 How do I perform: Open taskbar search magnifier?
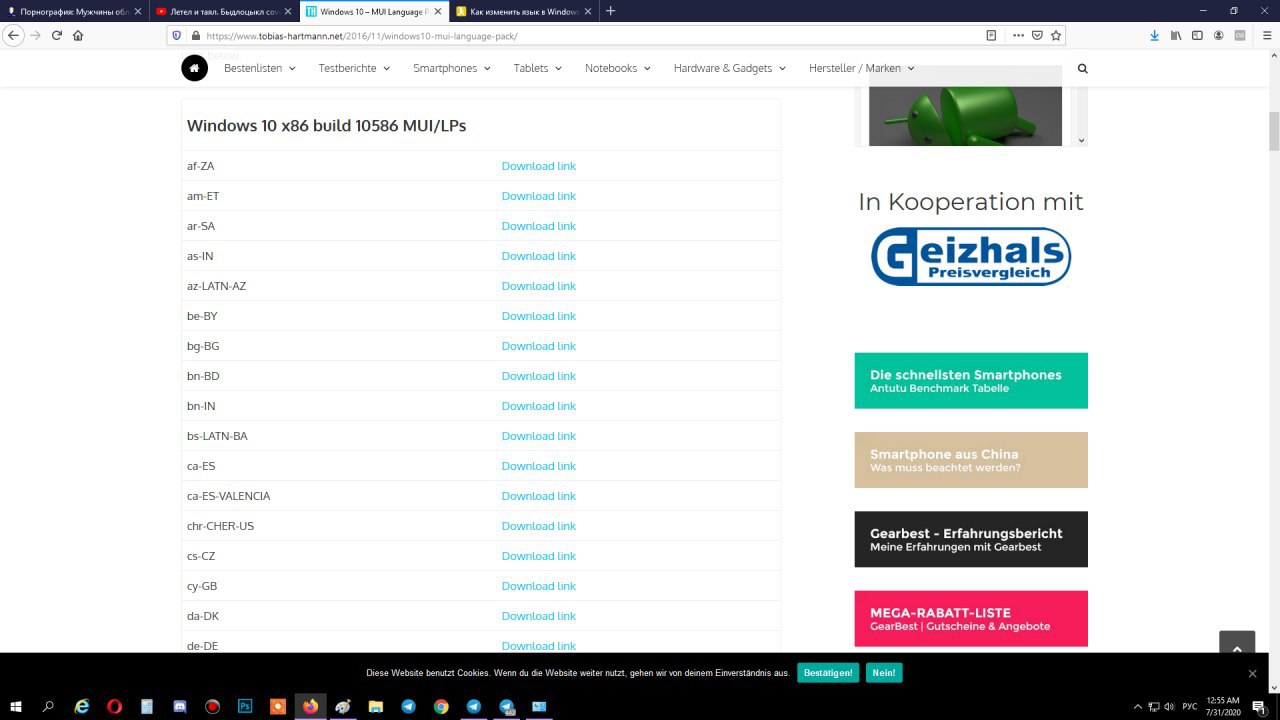click(x=48, y=706)
